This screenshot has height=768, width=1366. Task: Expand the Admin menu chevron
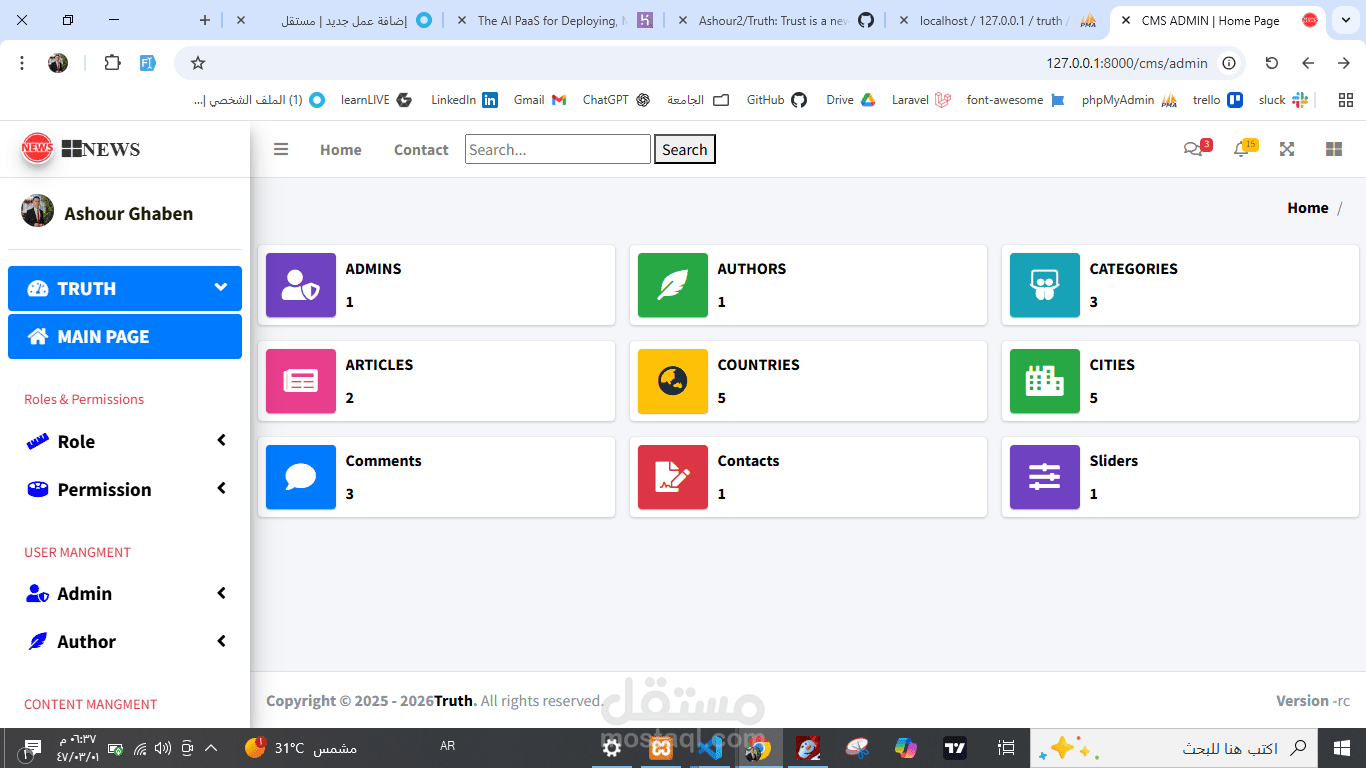tap(221, 593)
